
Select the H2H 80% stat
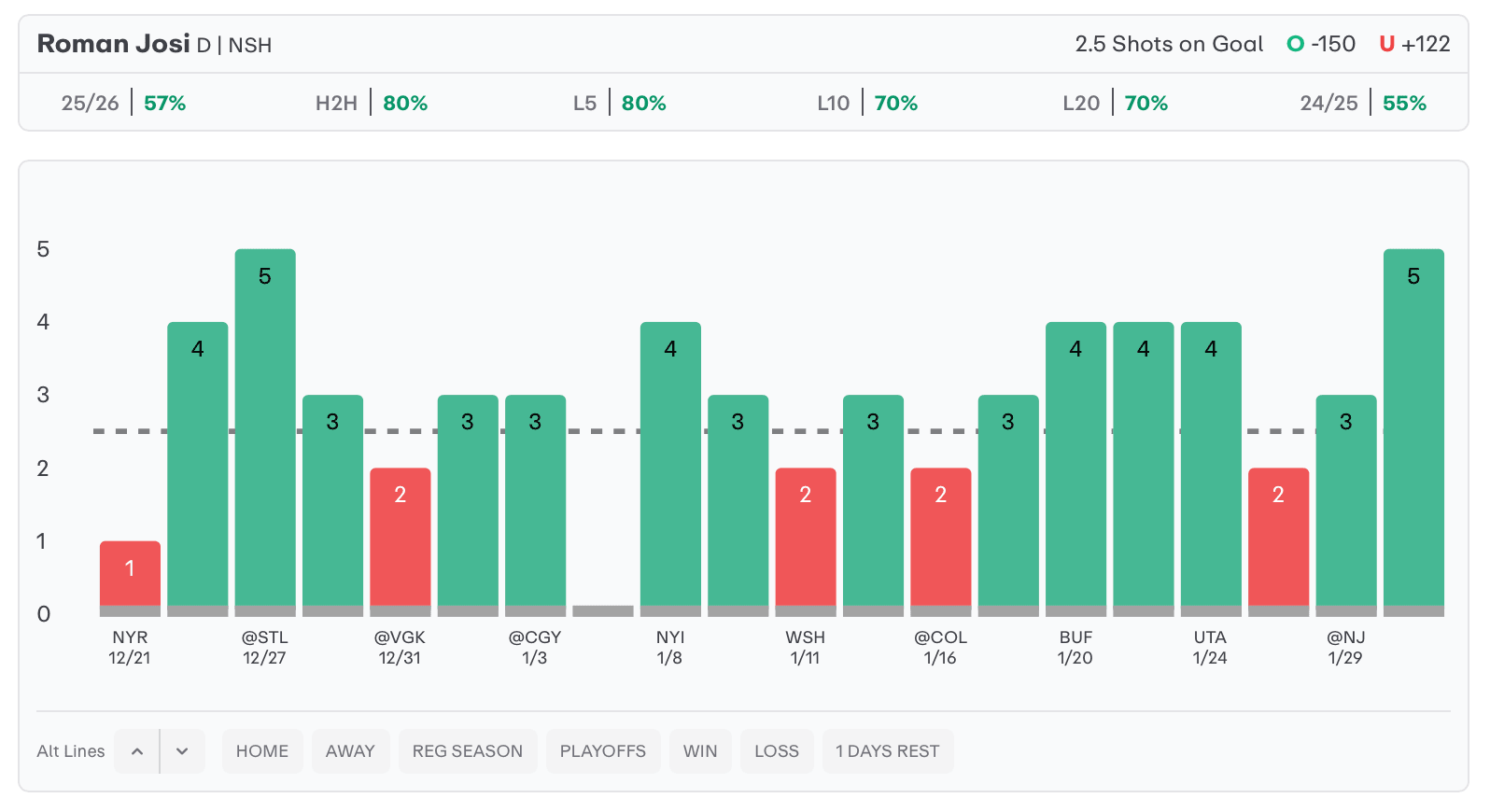coord(372,103)
